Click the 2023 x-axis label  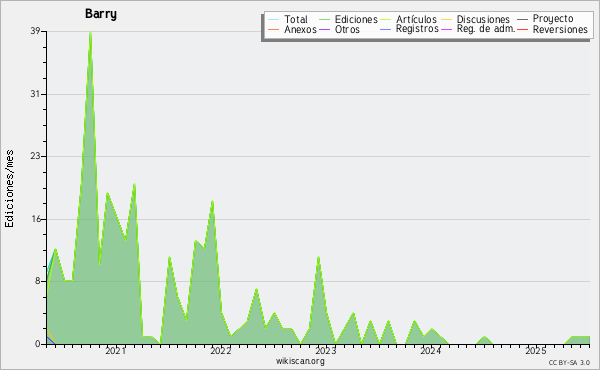[x=326, y=350]
